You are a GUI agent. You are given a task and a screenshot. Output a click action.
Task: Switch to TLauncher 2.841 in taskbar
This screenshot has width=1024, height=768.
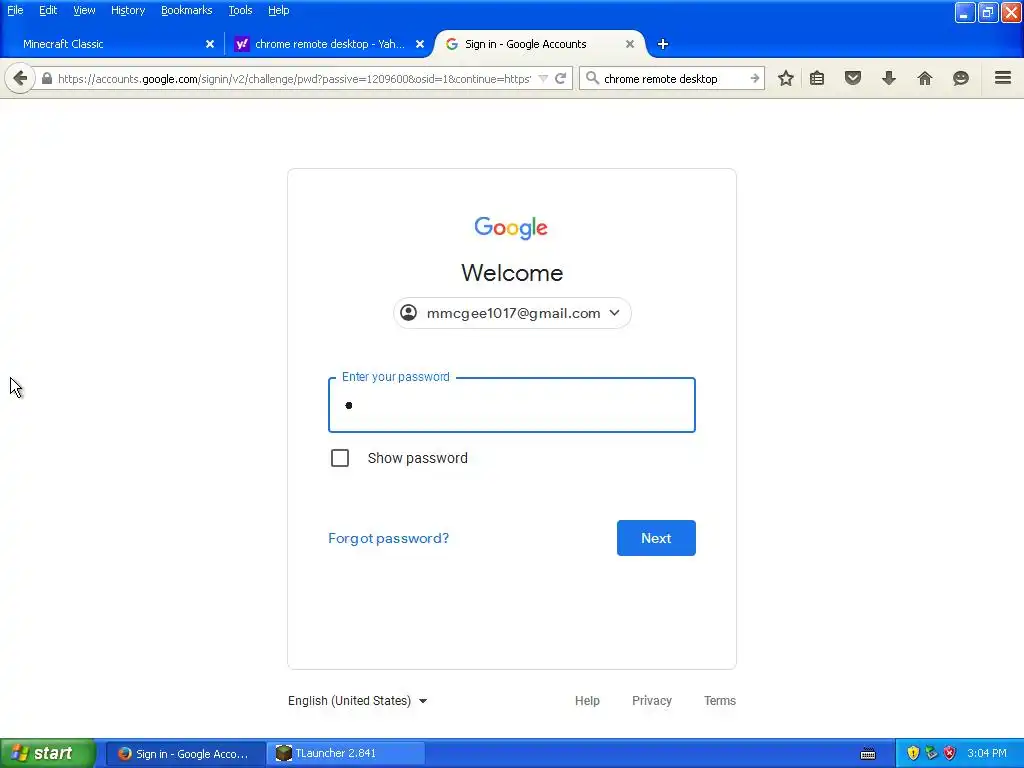pyautogui.click(x=346, y=754)
